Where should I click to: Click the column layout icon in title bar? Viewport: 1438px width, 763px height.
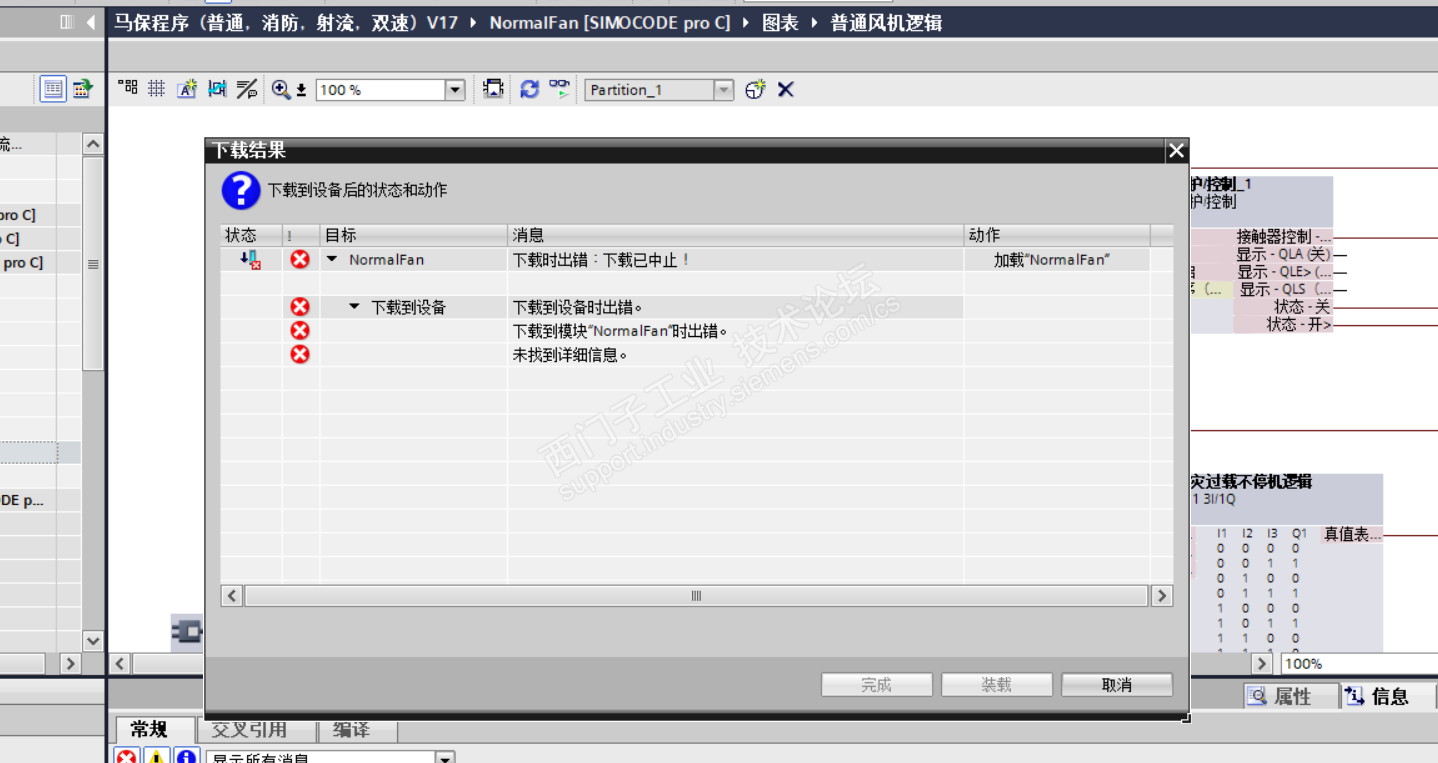tap(67, 21)
